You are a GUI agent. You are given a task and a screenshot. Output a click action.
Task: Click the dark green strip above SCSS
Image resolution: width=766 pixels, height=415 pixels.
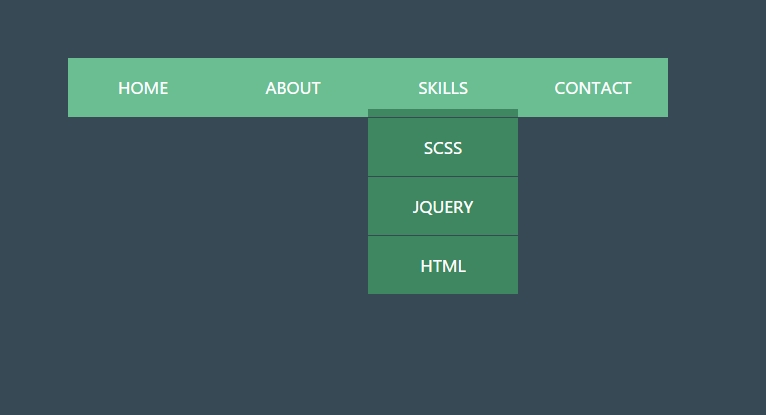(x=443, y=113)
